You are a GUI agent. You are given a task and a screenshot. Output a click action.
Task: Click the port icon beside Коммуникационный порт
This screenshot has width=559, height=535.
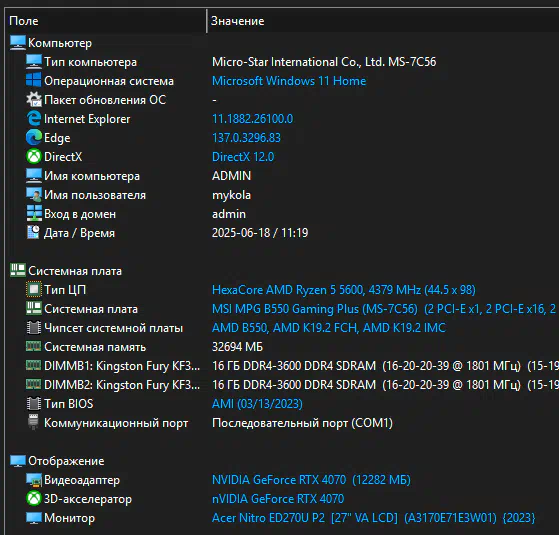tap(34, 422)
